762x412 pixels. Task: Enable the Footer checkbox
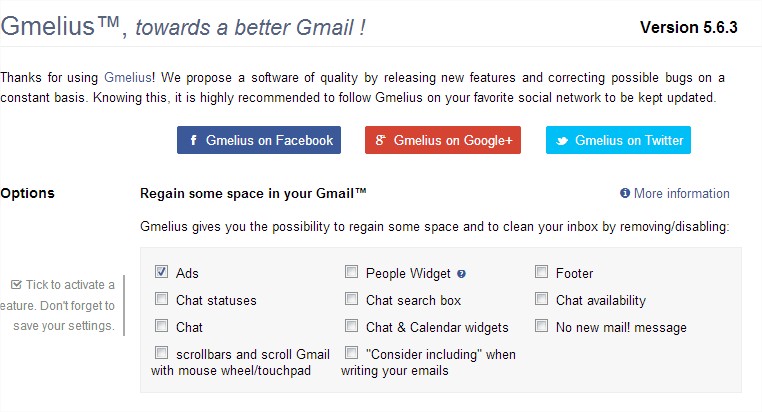541,271
